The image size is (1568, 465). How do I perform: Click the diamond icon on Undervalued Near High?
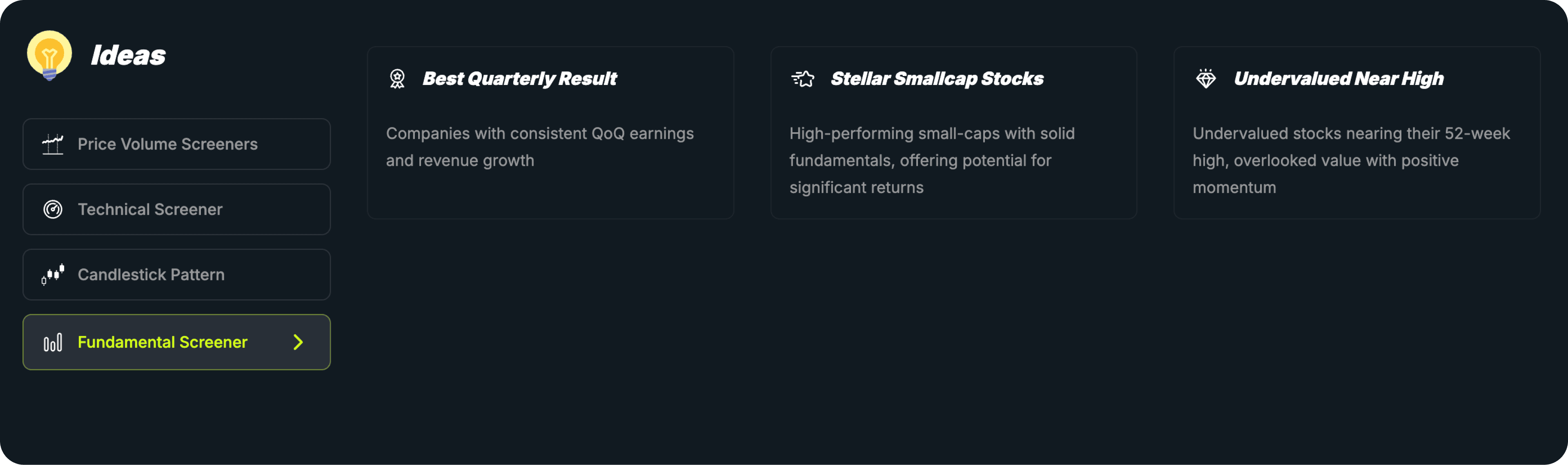coord(1206,78)
